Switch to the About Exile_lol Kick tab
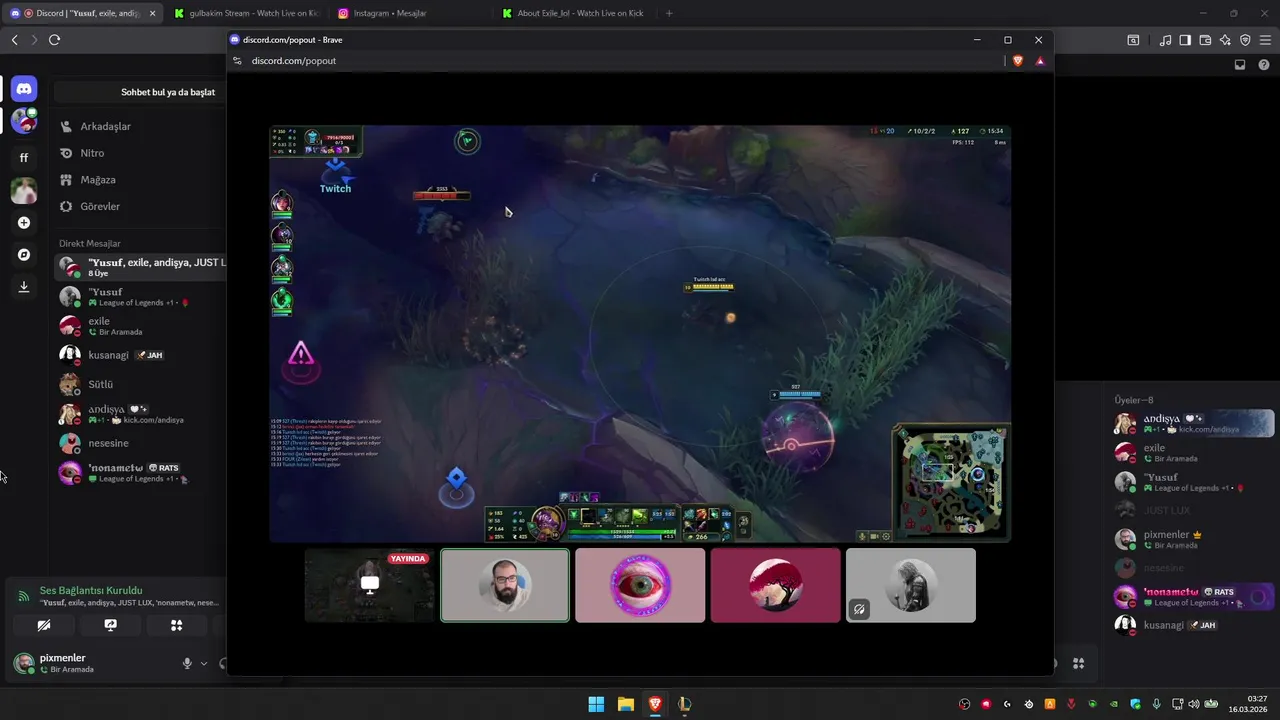This screenshot has height=720, width=1280. point(575,13)
